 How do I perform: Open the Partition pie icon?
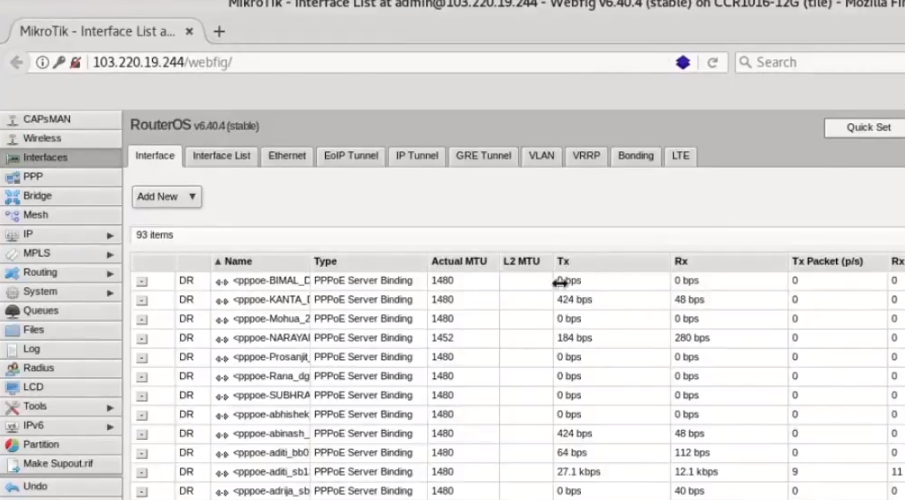pyautogui.click(x=12, y=445)
